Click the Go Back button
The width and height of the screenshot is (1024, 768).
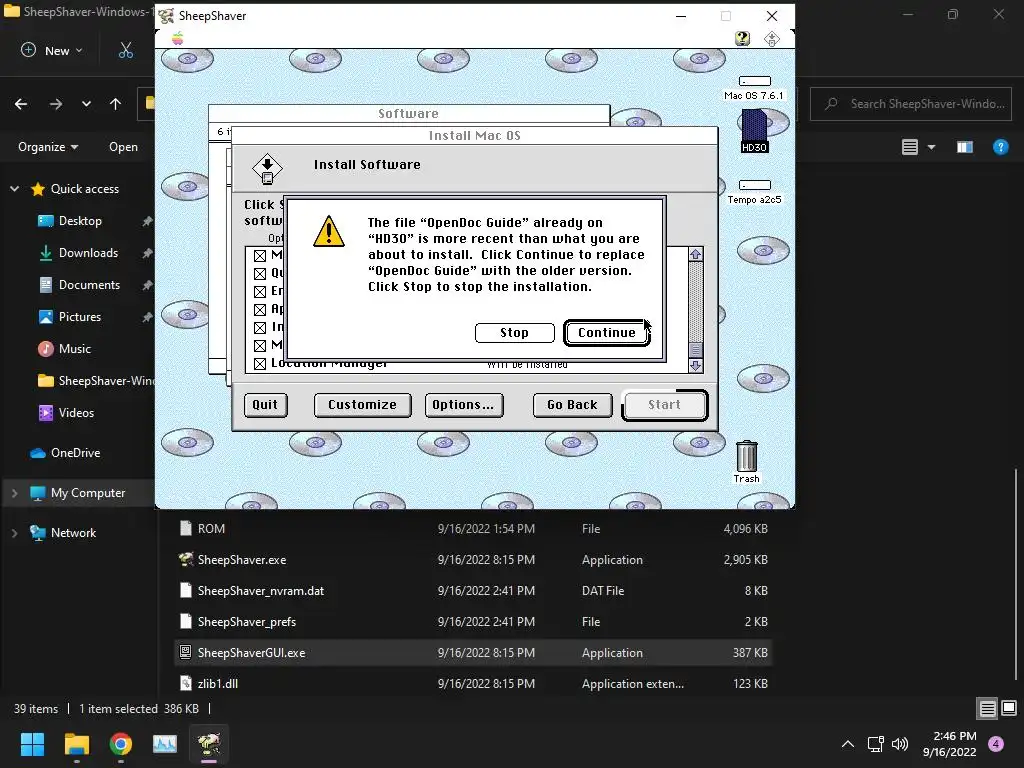573,405
